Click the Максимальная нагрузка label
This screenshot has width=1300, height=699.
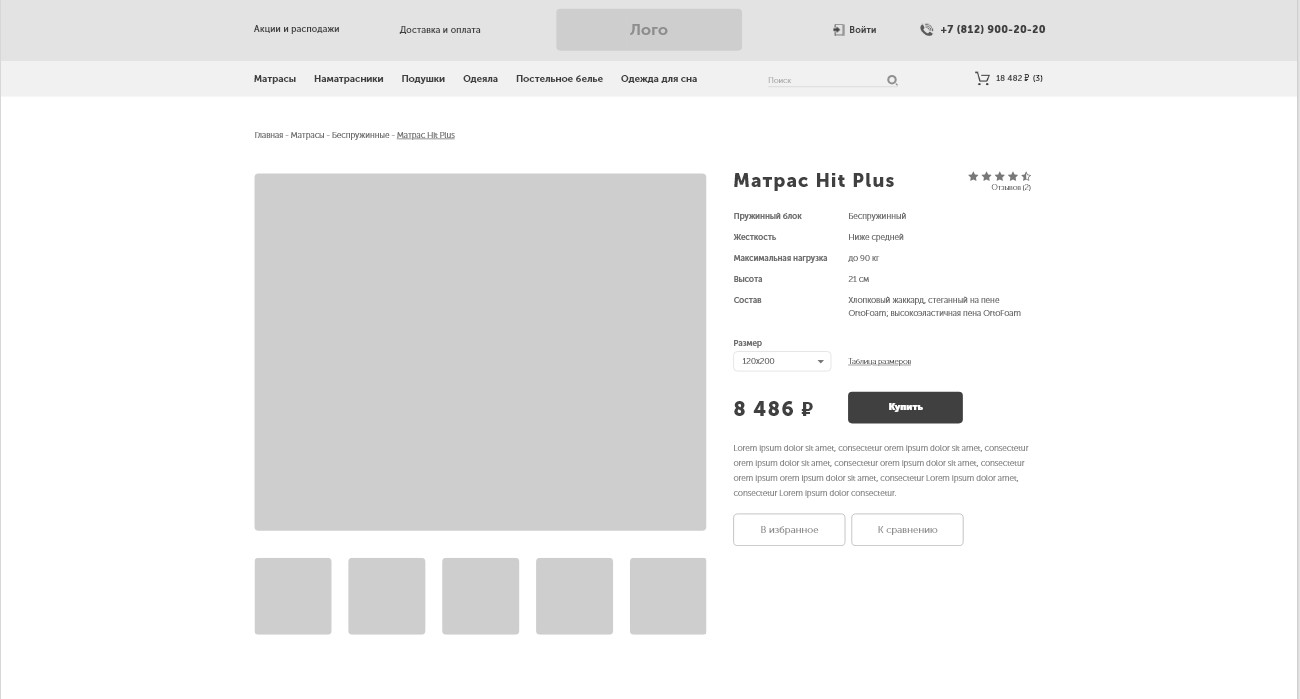click(780, 258)
